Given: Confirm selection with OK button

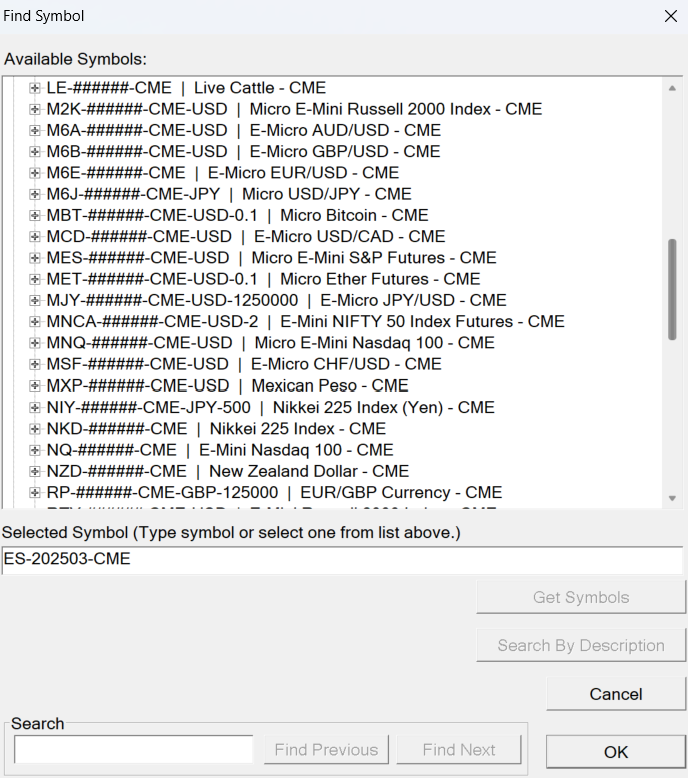Looking at the screenshot, I should click(616, 752).
